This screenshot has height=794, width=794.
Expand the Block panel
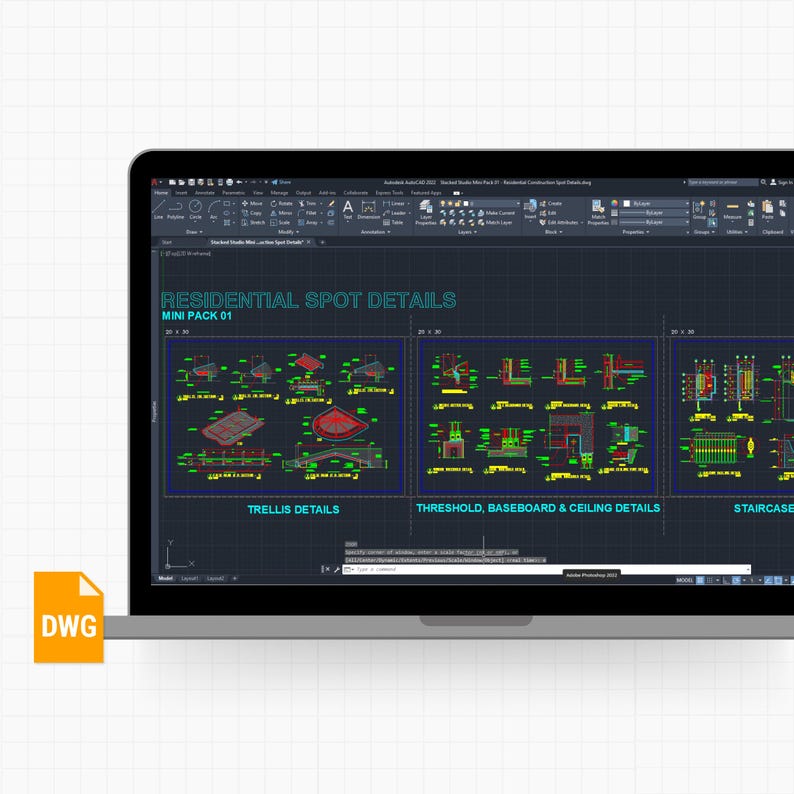coord(553,232)
